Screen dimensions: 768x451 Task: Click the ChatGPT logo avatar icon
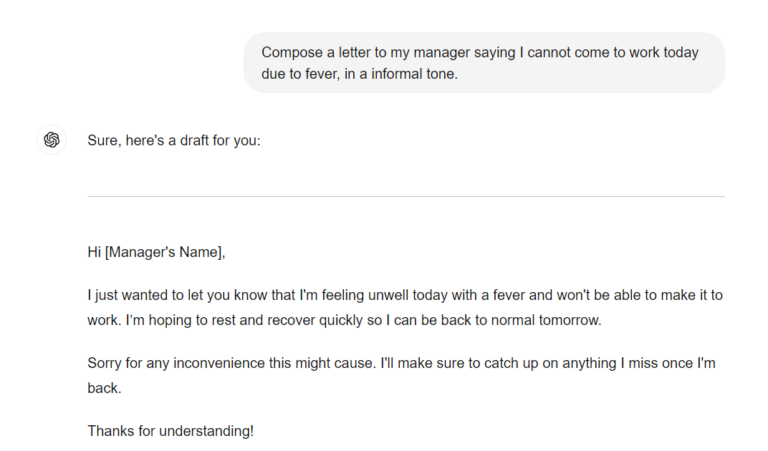(51, 140)
